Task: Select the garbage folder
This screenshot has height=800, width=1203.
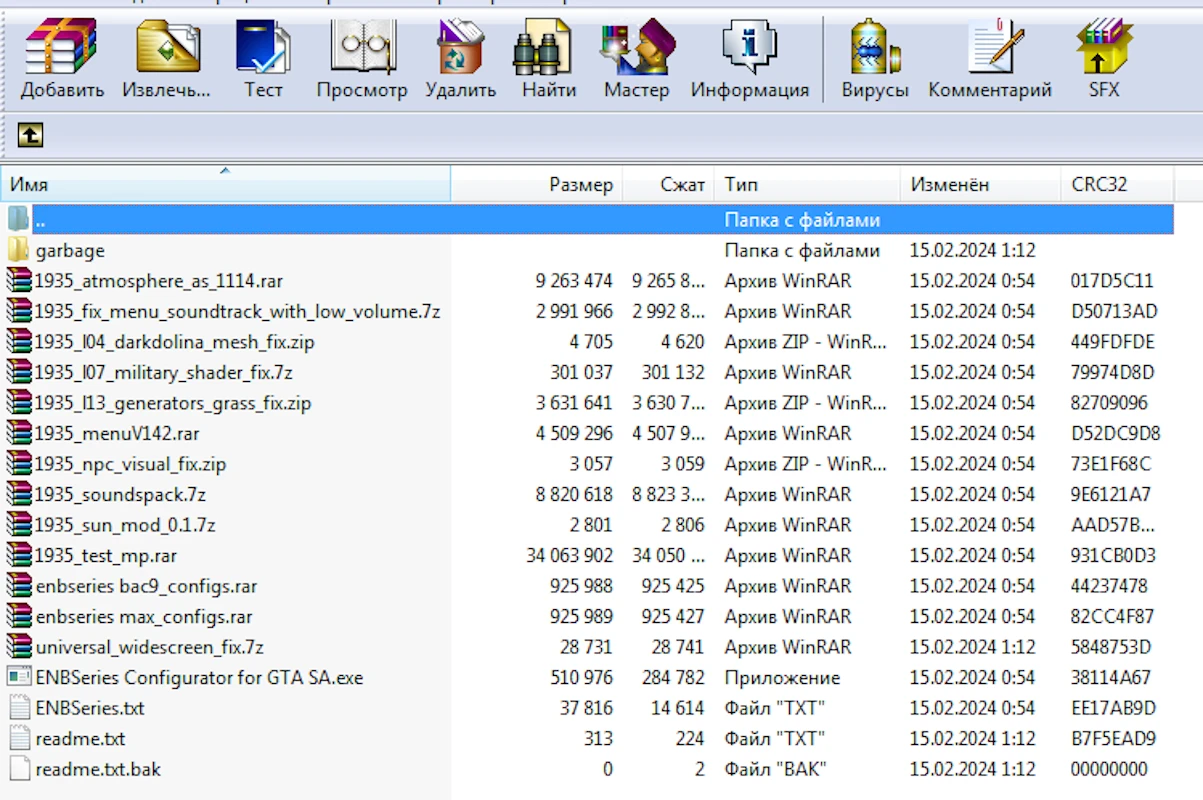Action: click(x=70, y=250)
